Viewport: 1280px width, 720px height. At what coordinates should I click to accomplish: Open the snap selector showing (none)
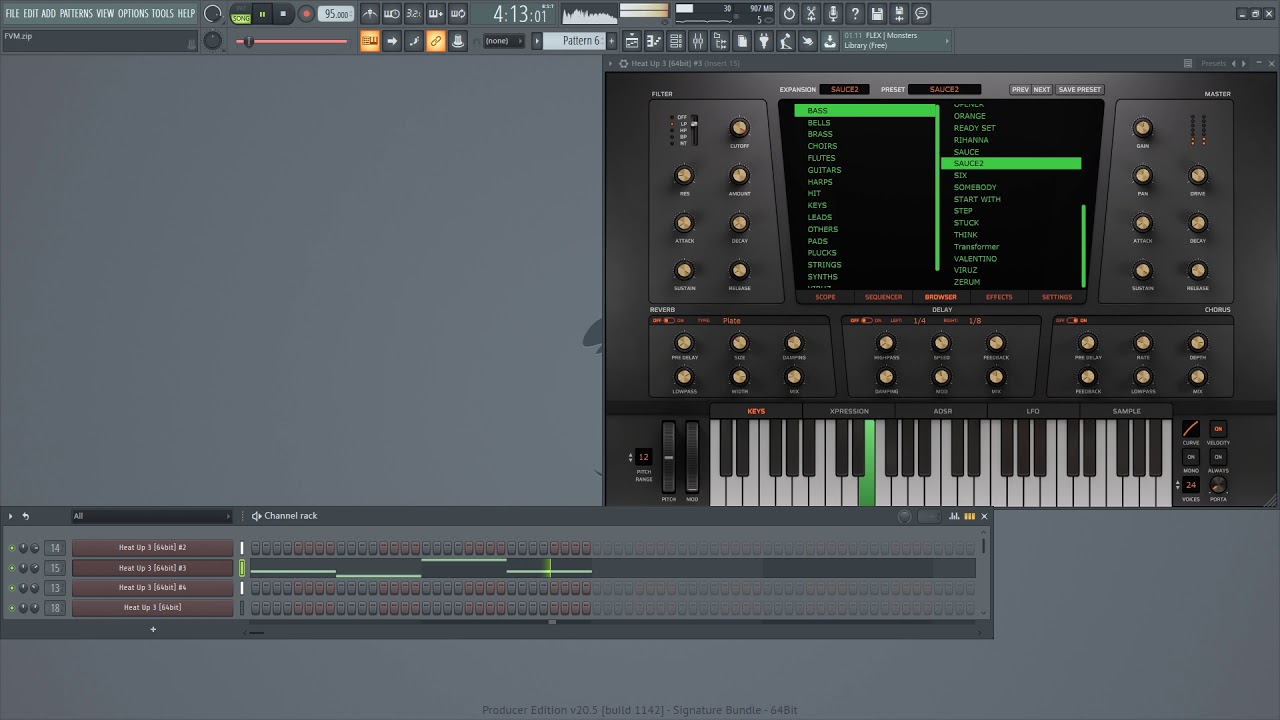point(502,41)
